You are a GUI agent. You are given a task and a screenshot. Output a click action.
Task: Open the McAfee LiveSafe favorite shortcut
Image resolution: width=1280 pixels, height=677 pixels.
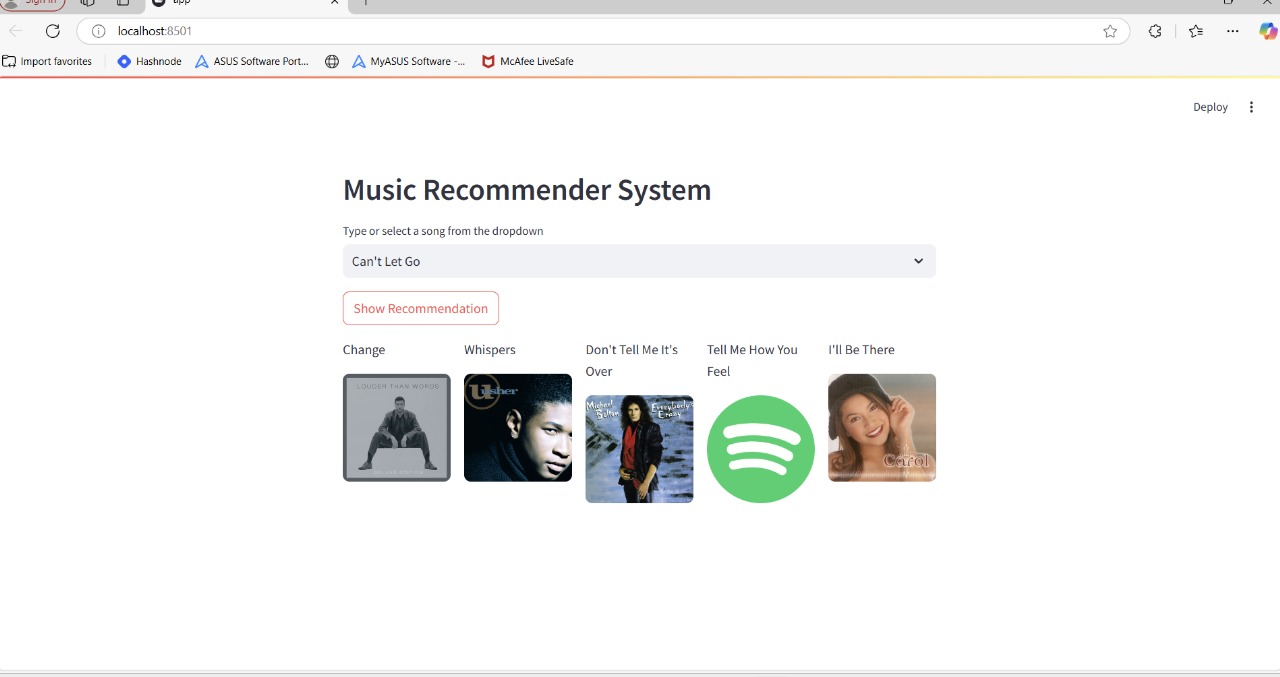pos(527,61)
